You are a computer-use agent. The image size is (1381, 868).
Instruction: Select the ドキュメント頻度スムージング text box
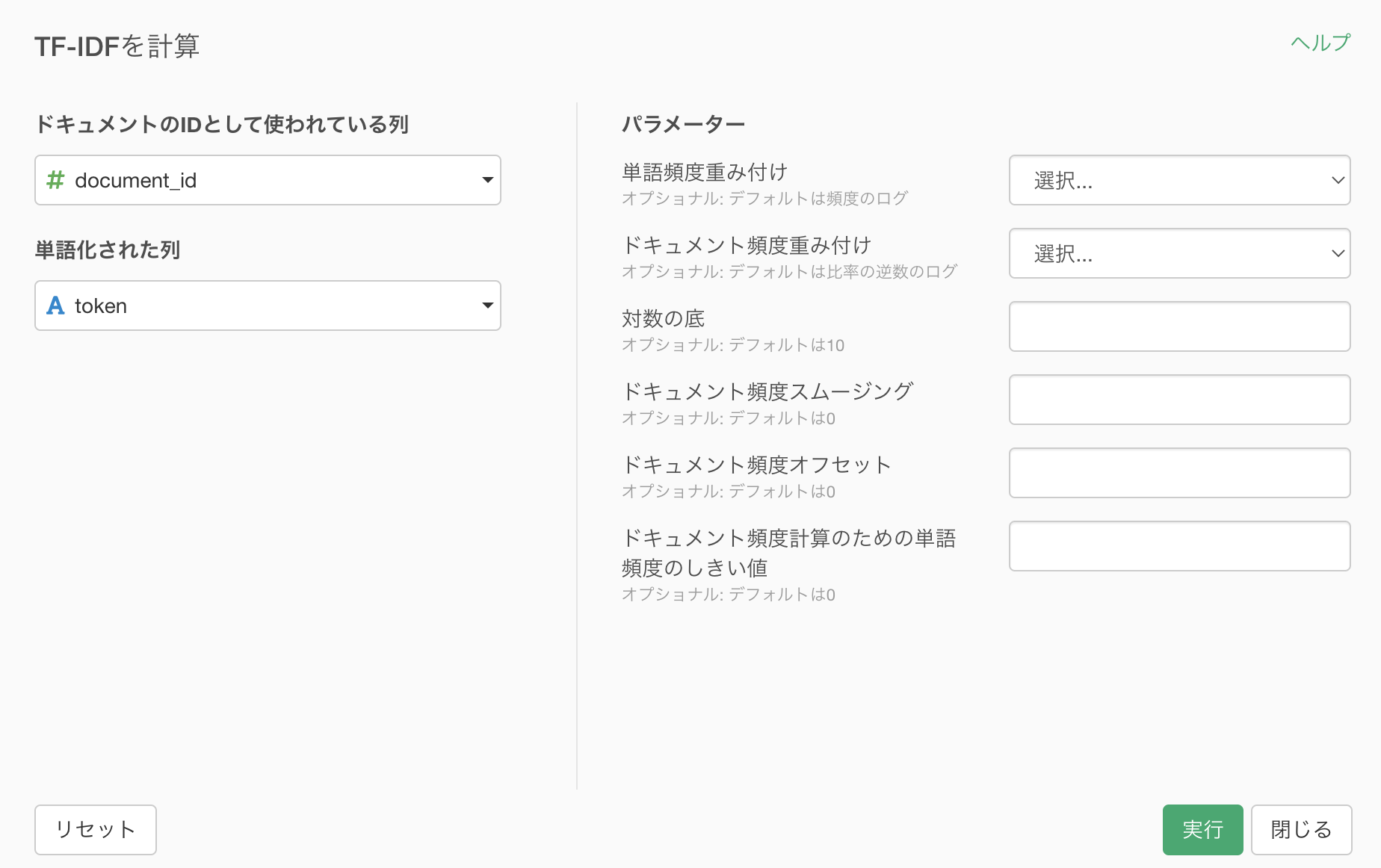tap(1179, 400)
